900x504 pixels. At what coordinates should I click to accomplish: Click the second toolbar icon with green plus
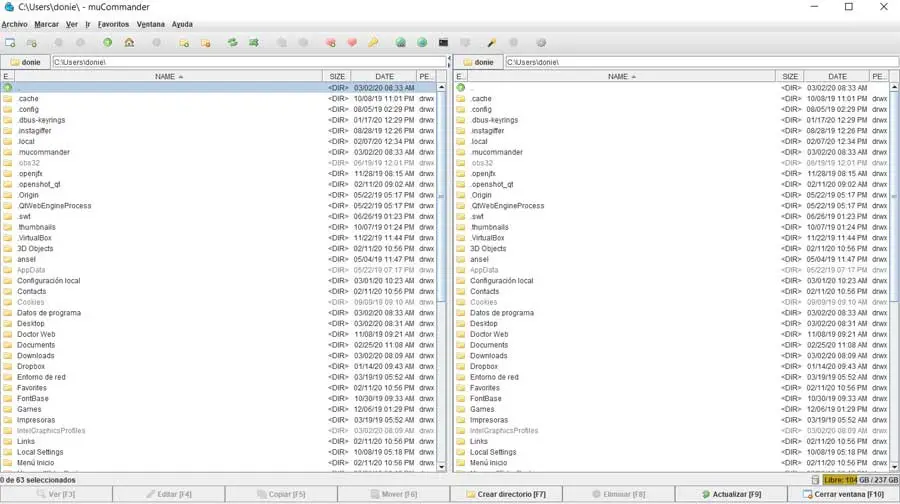[x=32, y=43]
